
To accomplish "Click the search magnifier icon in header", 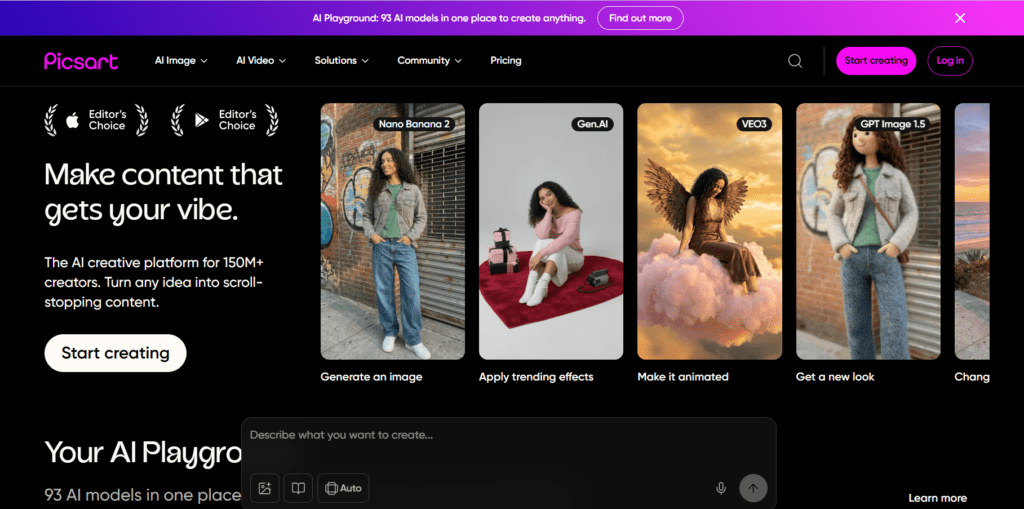I will pos(795,61).
